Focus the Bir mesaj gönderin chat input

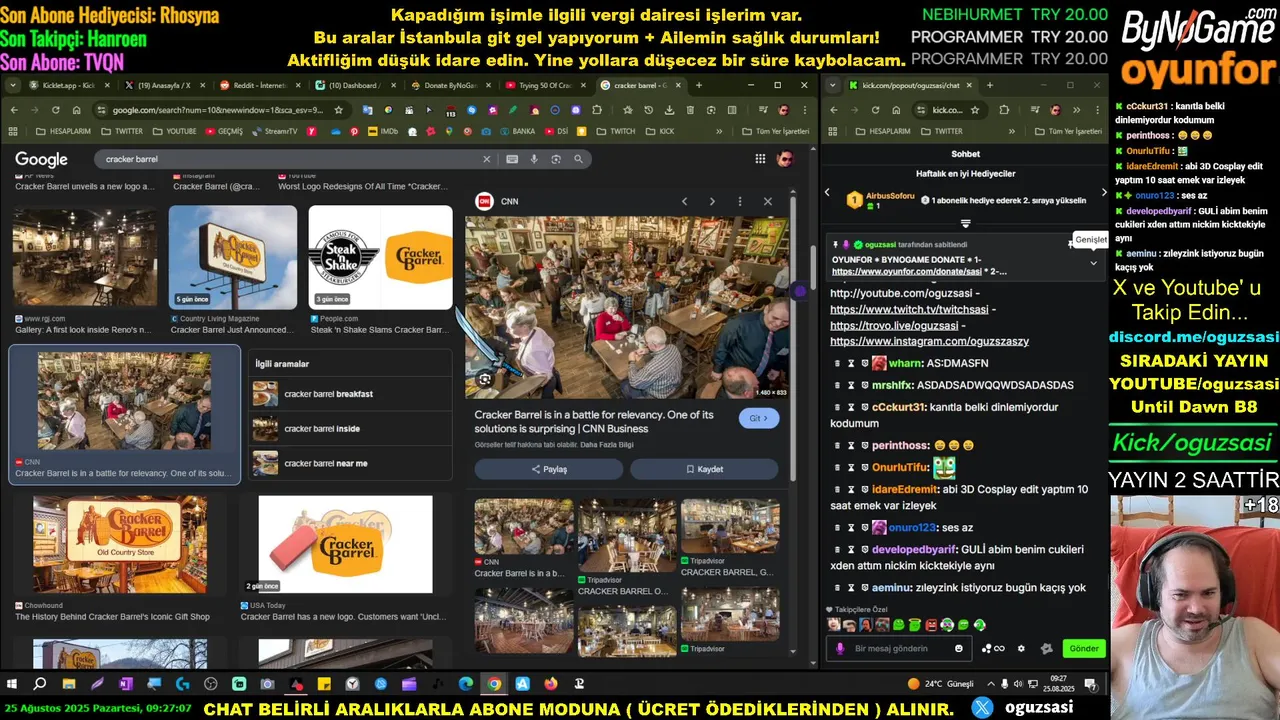pyautogui.click(x=900, y=648)
